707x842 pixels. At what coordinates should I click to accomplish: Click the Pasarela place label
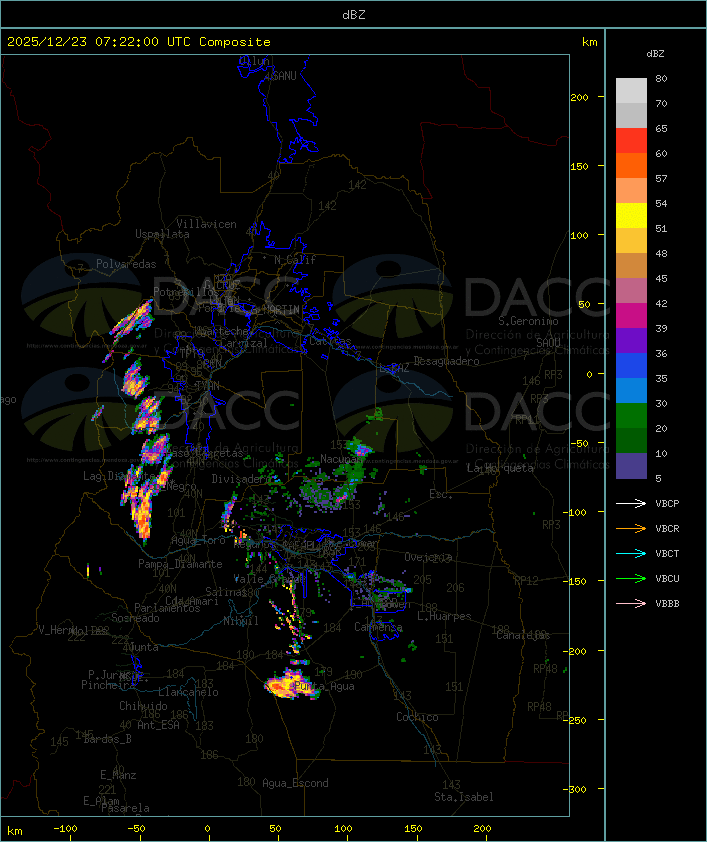[125, 808]
